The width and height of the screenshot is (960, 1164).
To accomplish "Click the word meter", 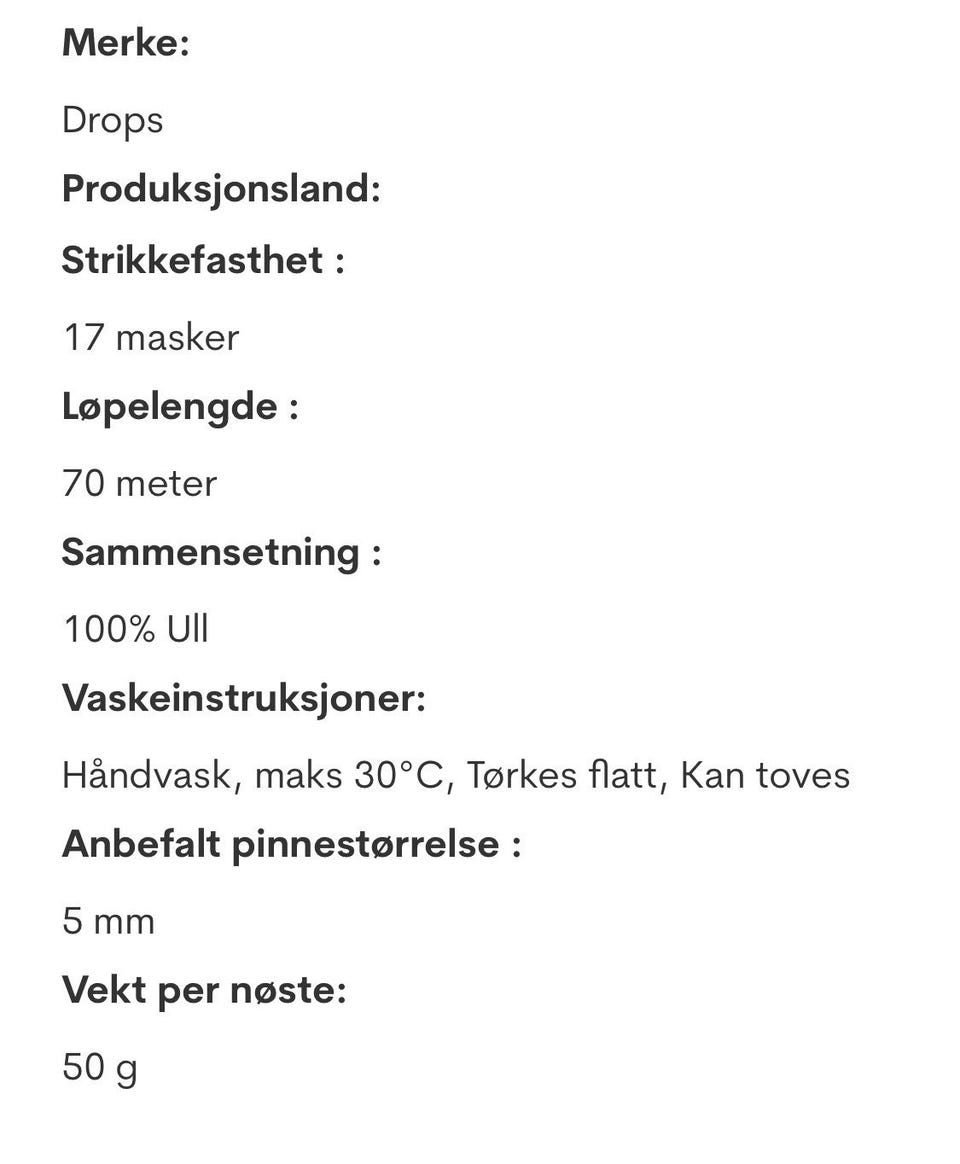I will click(x=166, y=483).
